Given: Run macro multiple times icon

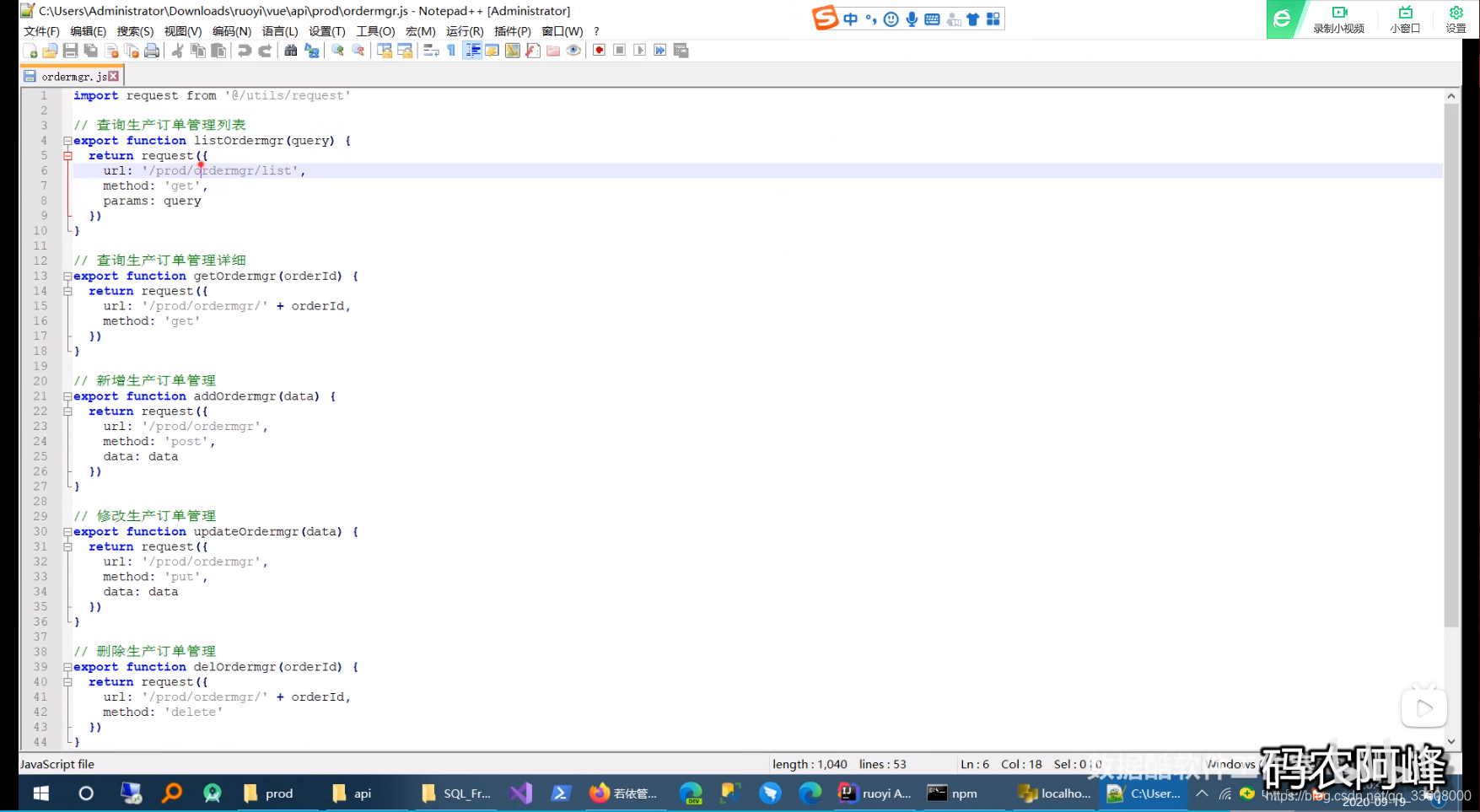Looking at the screenshot, I should pyautogui.click(x=660, y=51).
